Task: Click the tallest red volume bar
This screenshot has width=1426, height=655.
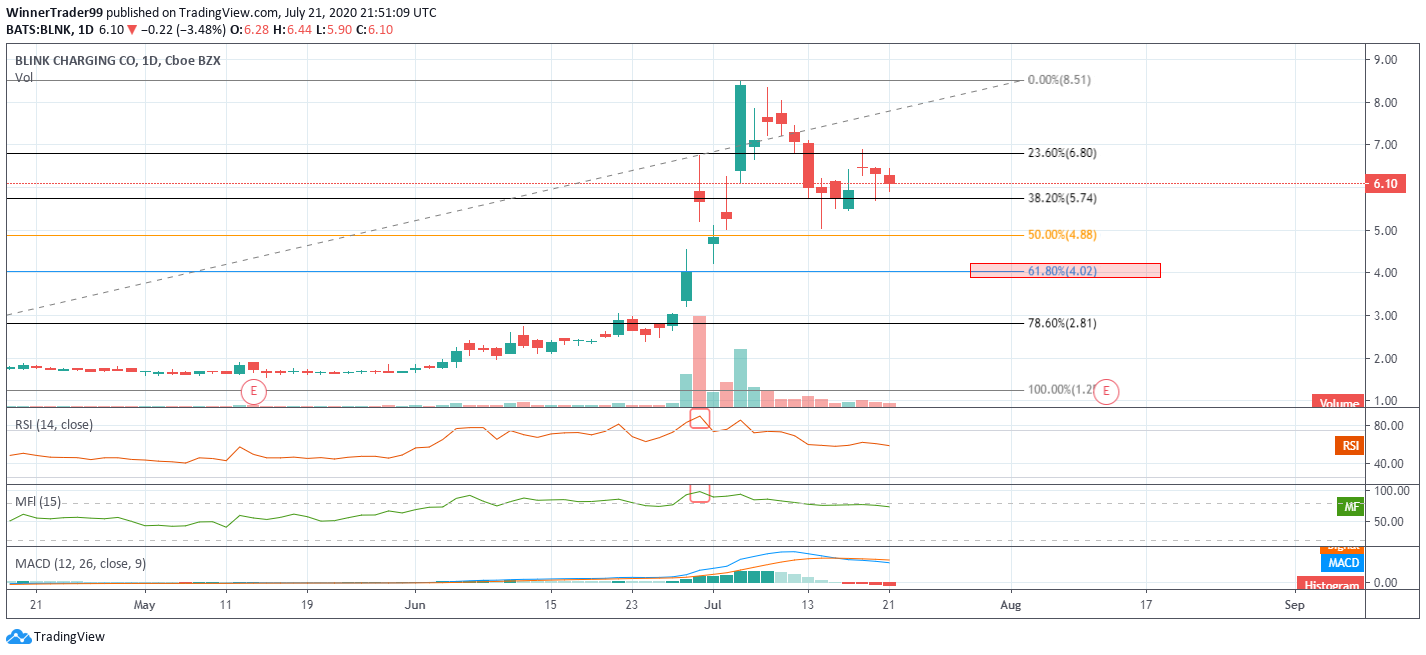Action: point(699,361)
